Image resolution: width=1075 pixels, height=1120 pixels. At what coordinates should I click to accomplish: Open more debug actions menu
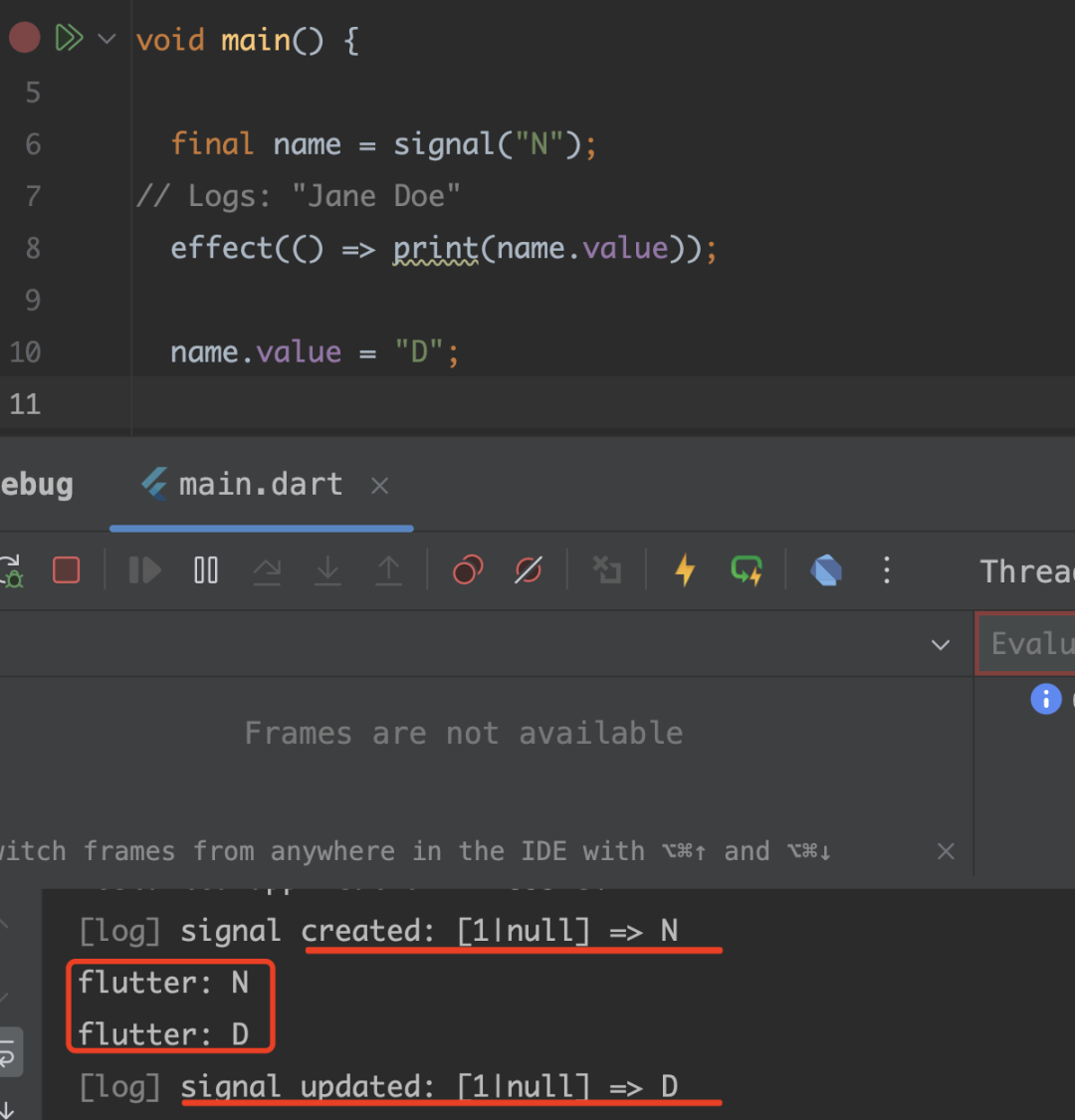[x=887, y=570]
